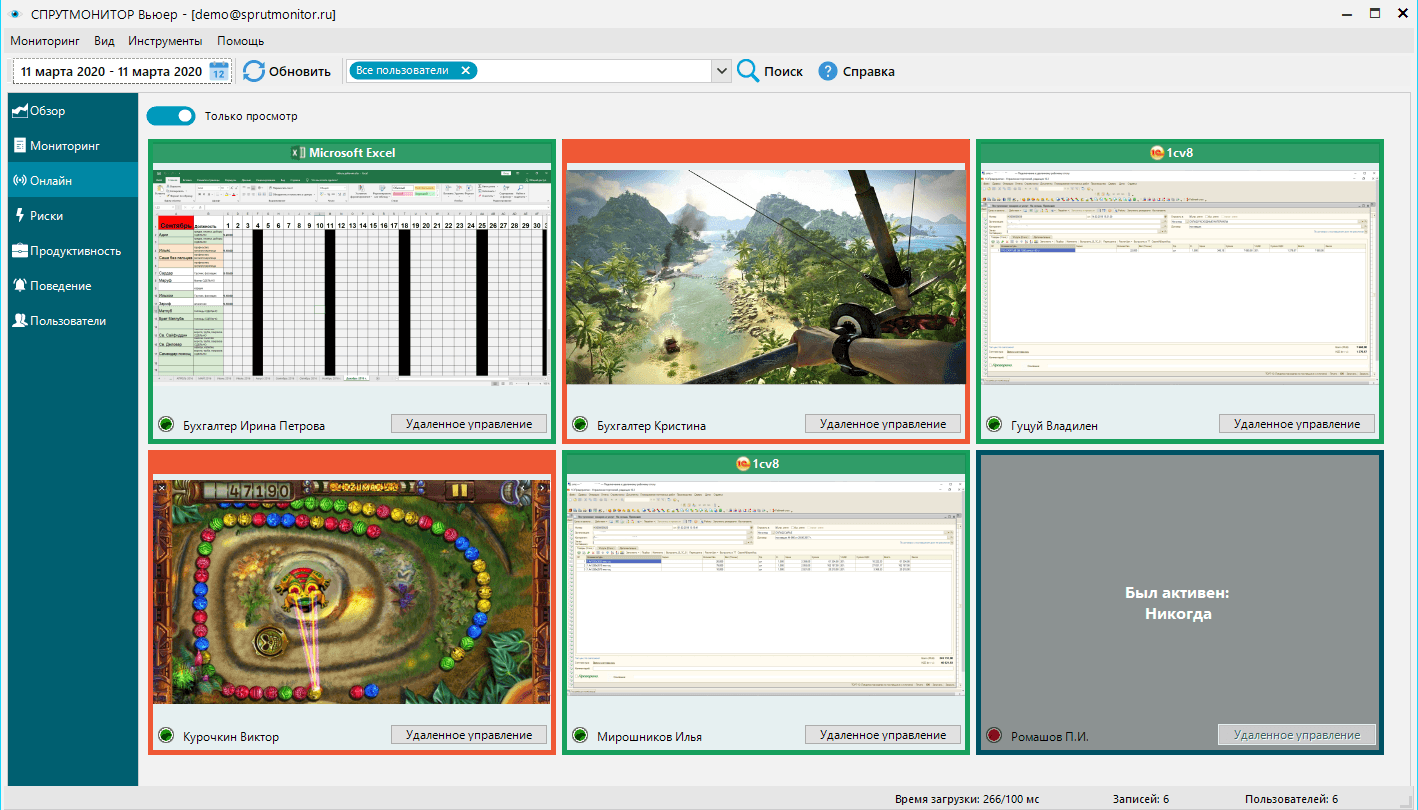Open the Продуктивность sidebar section

tap(73, 251)
